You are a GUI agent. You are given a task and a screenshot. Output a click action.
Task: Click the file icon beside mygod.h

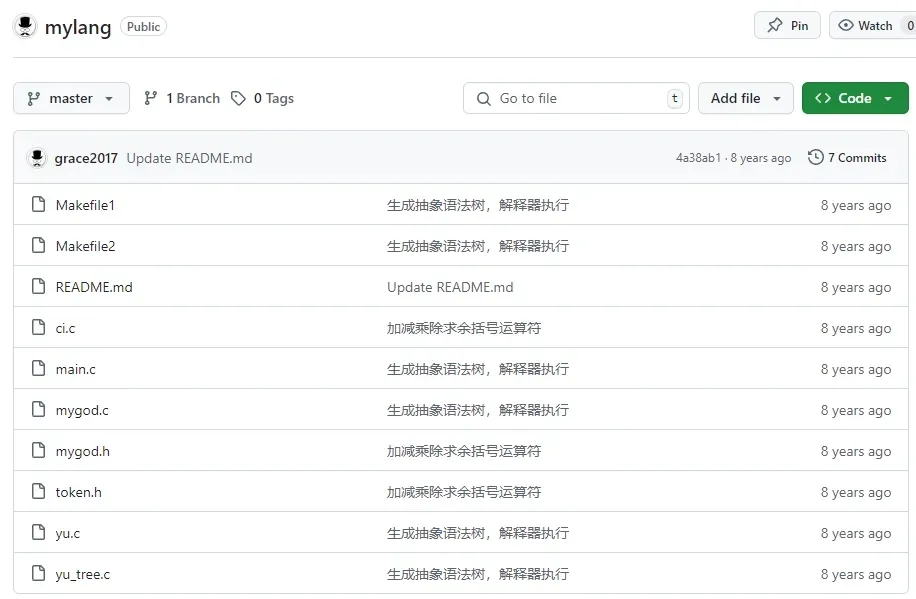[39, 450]
